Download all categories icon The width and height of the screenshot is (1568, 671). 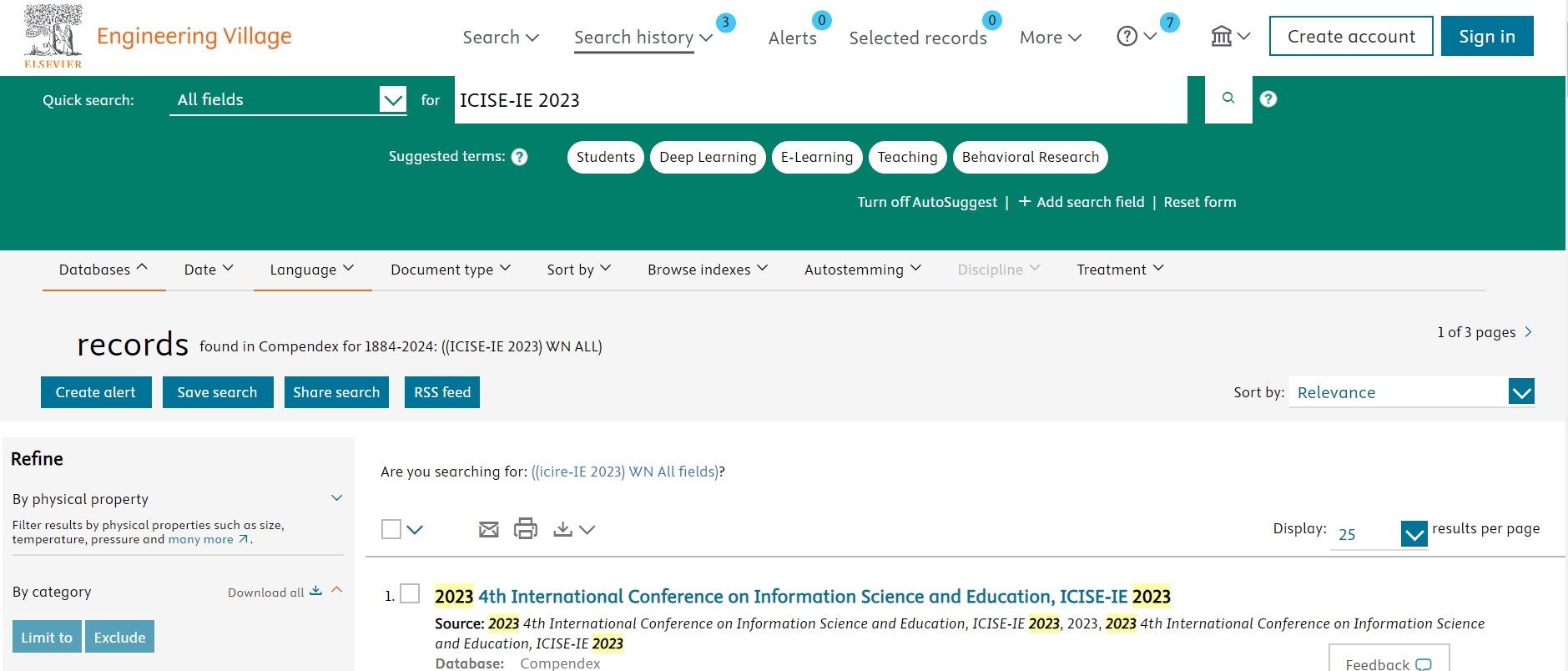click(x=316, y=591)
